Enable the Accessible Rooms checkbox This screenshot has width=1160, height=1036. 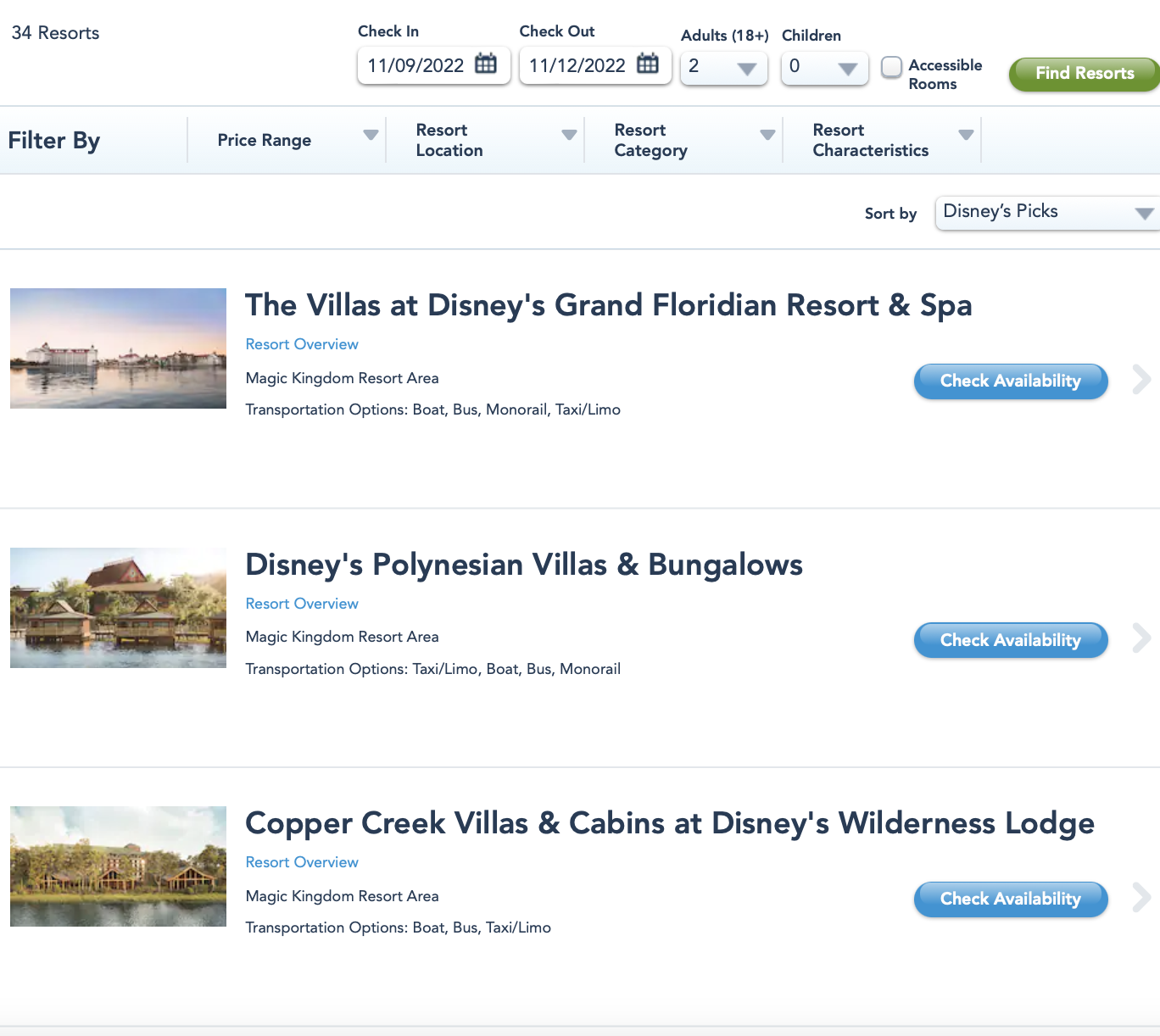tap(891, 67)
